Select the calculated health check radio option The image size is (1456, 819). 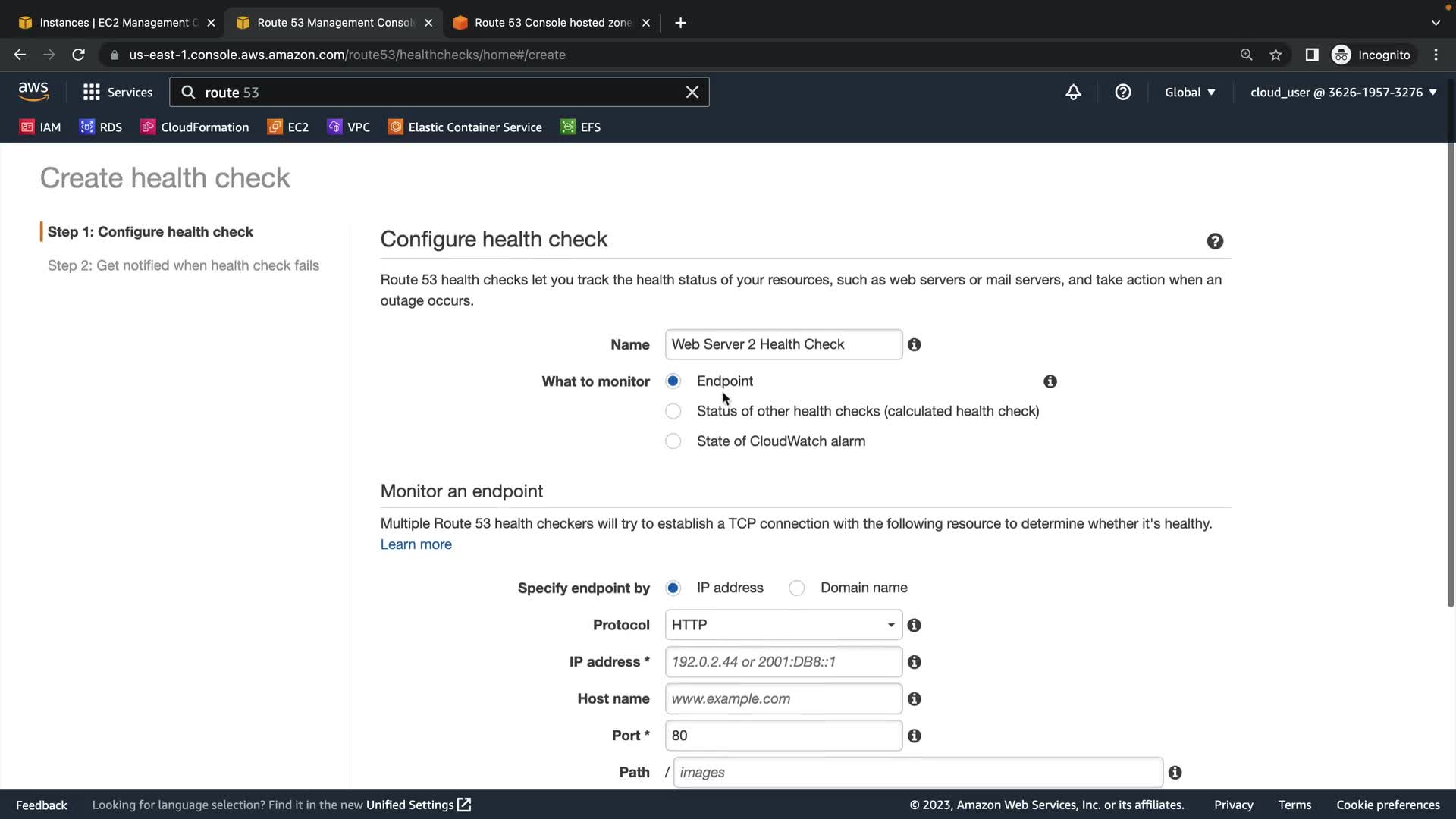click(673, 412)
